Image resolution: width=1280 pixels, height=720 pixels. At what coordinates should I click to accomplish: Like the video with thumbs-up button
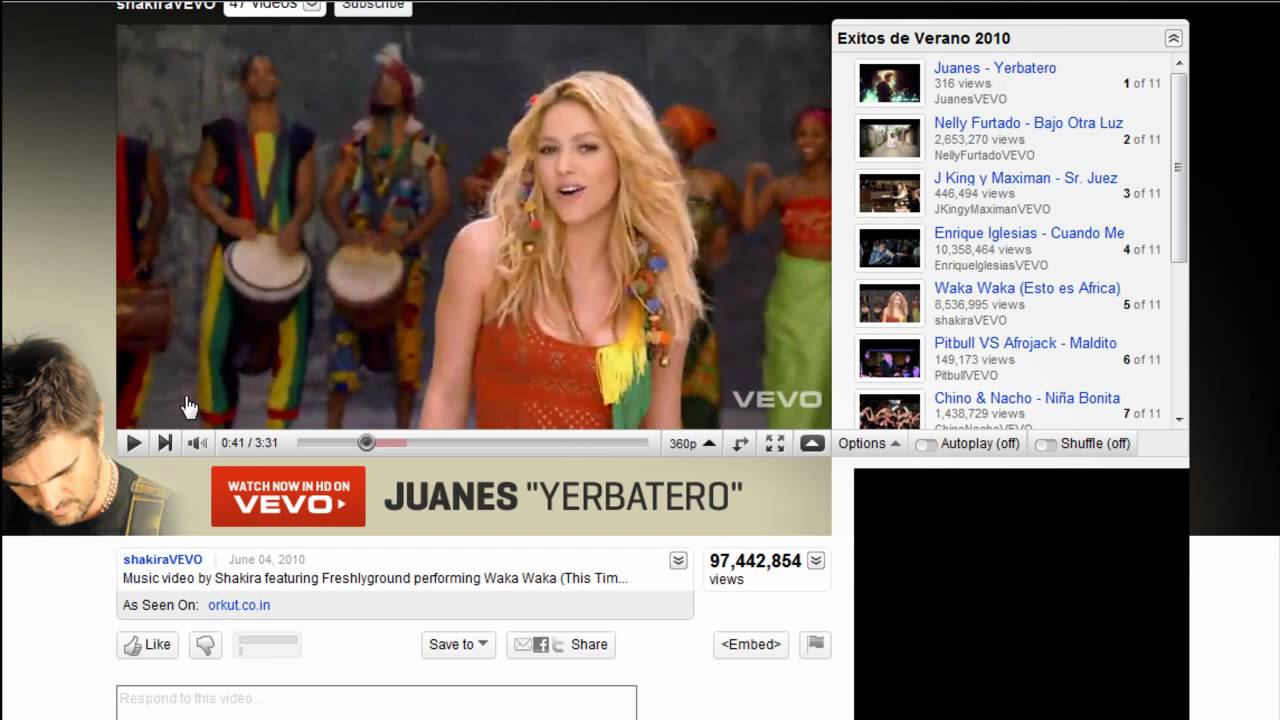(x=147, y=645)
